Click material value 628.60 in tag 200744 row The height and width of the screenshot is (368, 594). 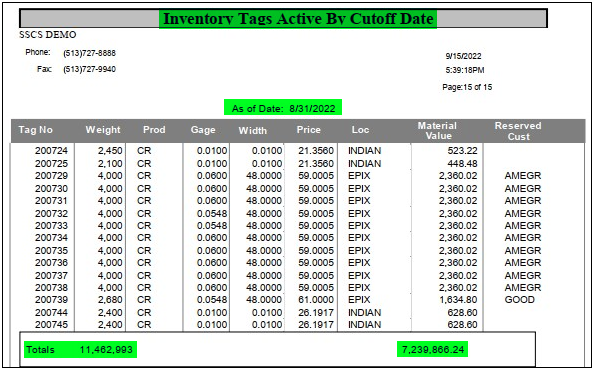[x=462, y=313]
